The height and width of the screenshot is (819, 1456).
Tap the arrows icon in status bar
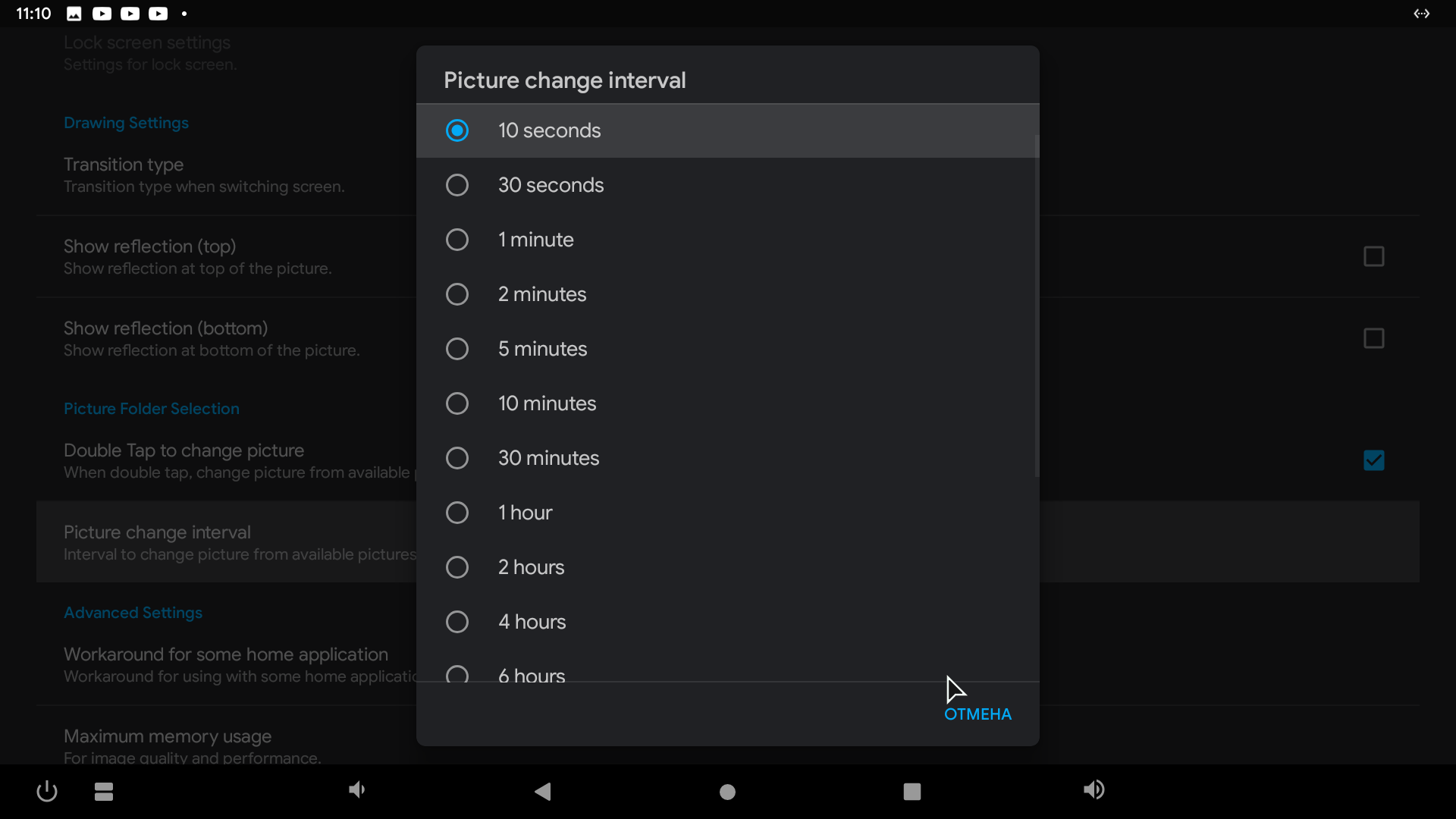point(1422,14)
